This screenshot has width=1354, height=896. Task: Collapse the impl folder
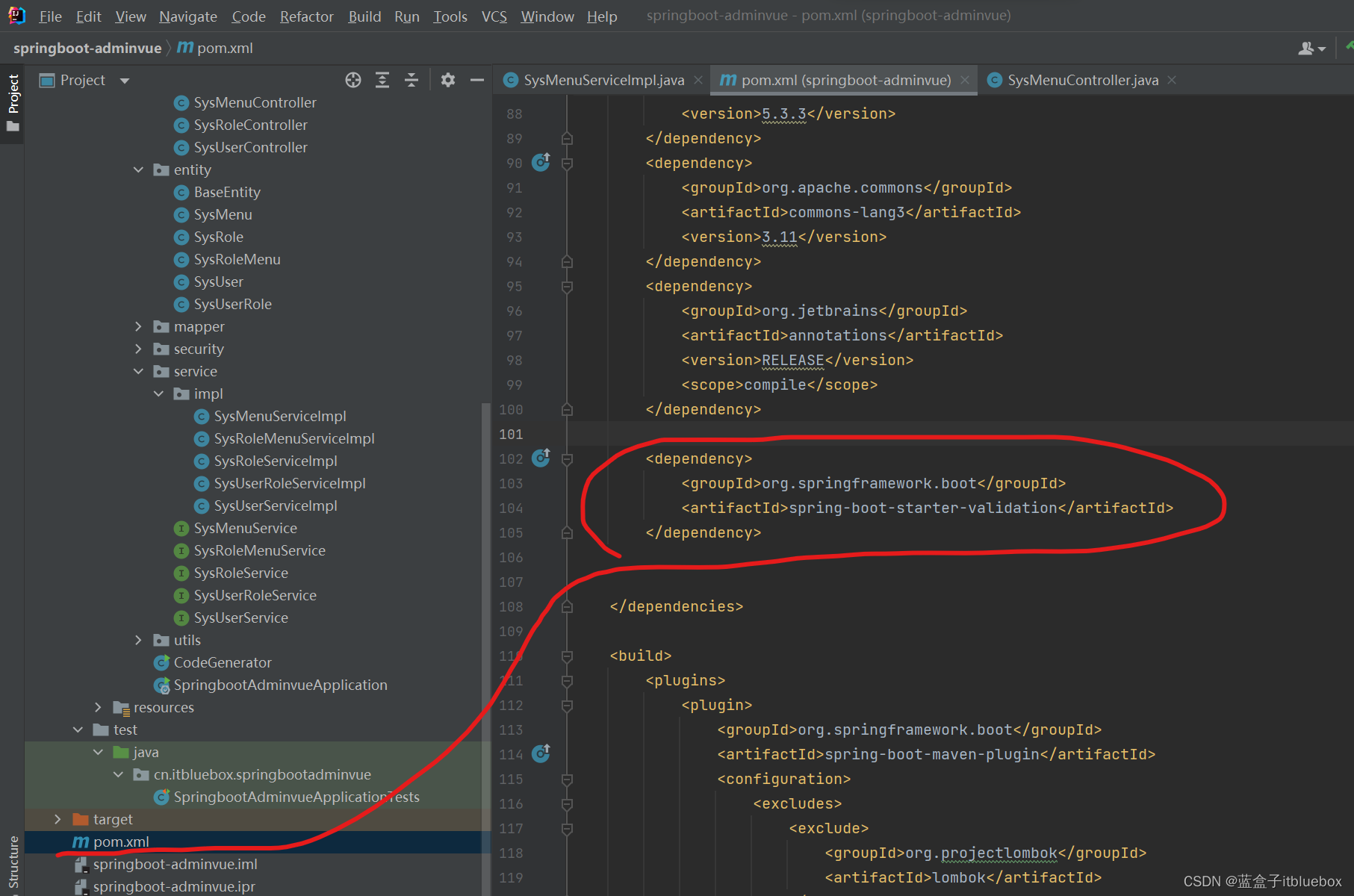158,393
